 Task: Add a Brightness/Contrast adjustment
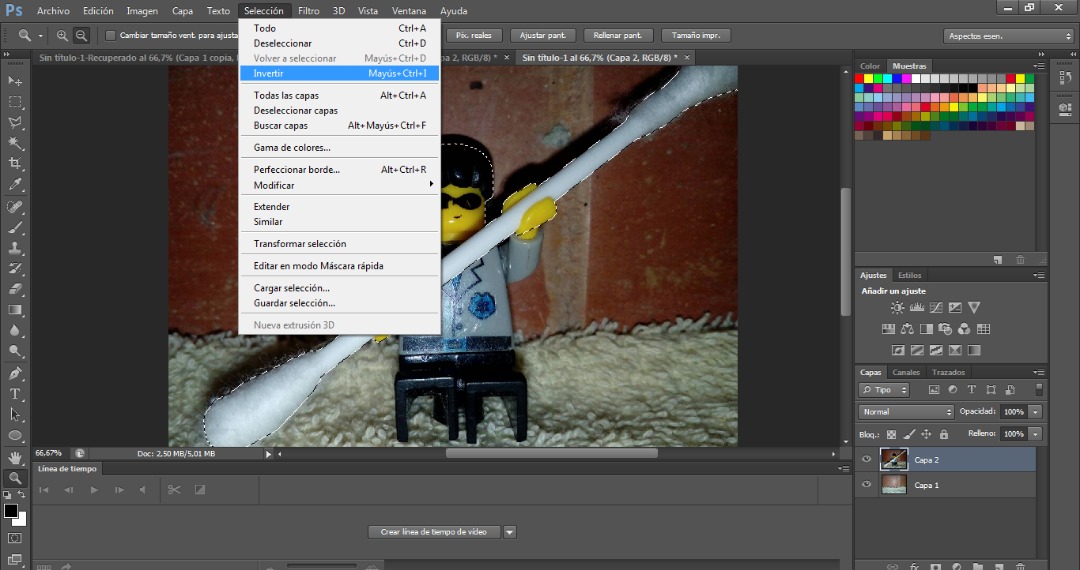point(897,308)
